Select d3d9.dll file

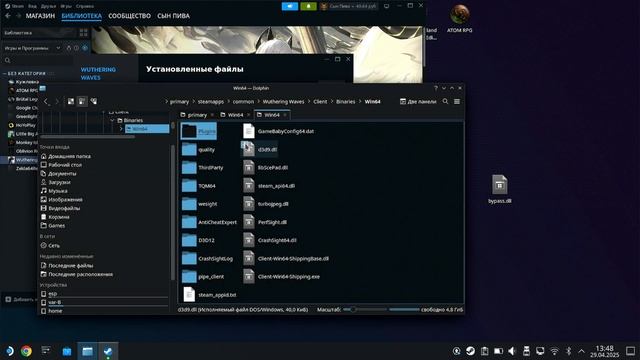click(260, 149)
